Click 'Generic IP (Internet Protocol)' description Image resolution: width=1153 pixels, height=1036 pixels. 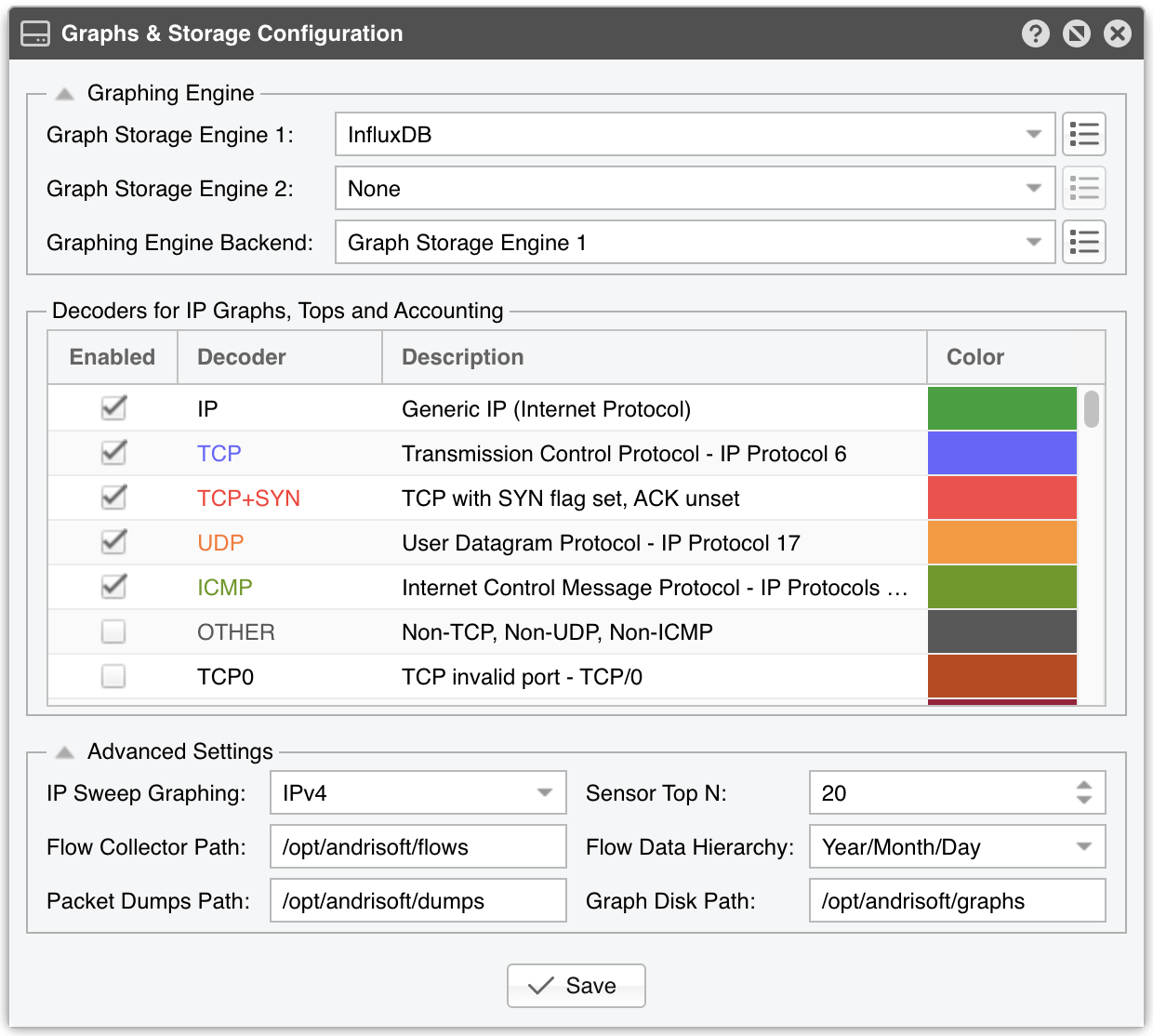[x=546, y=409]
